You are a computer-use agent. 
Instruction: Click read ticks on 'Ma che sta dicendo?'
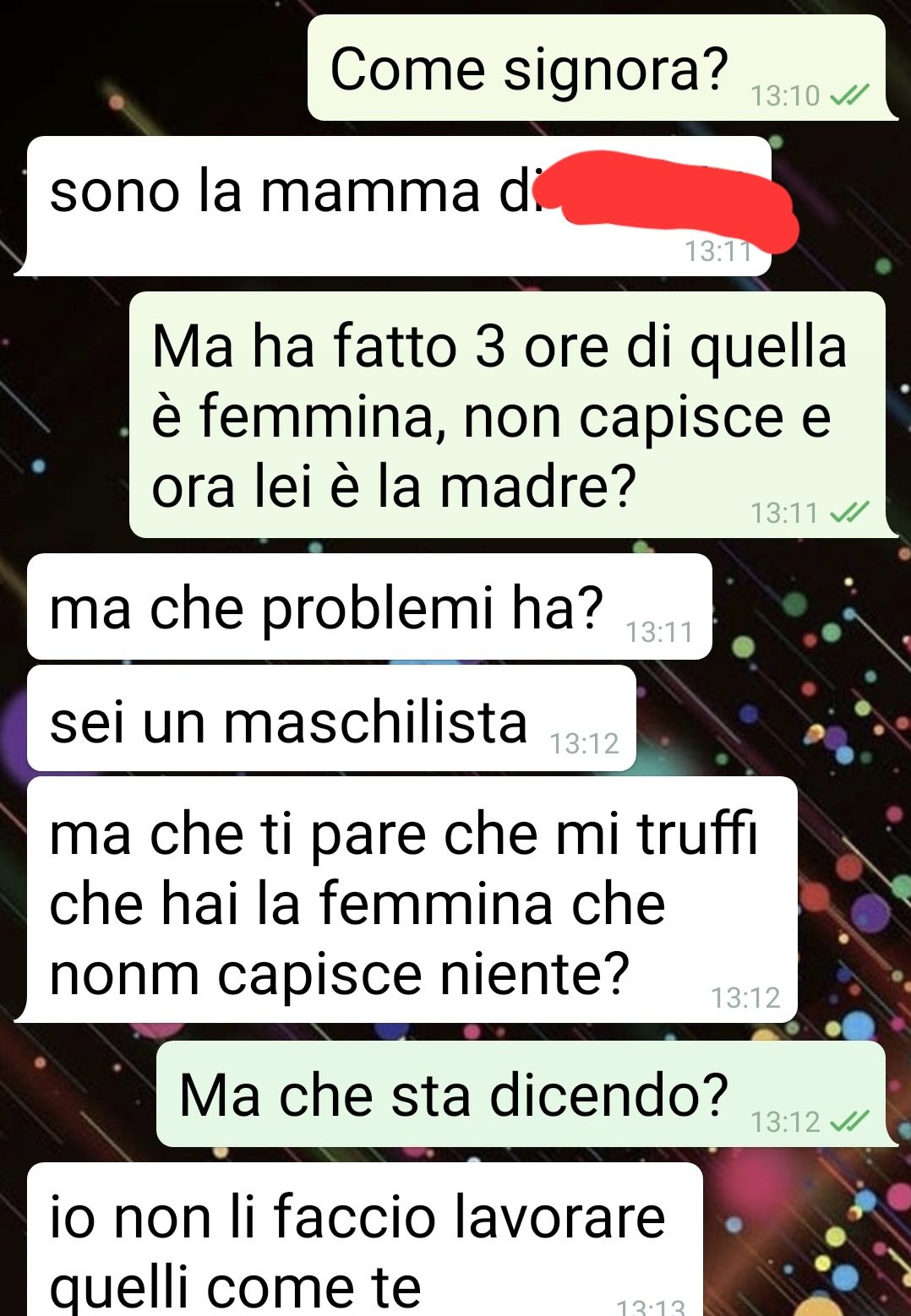click(849, 1122)
